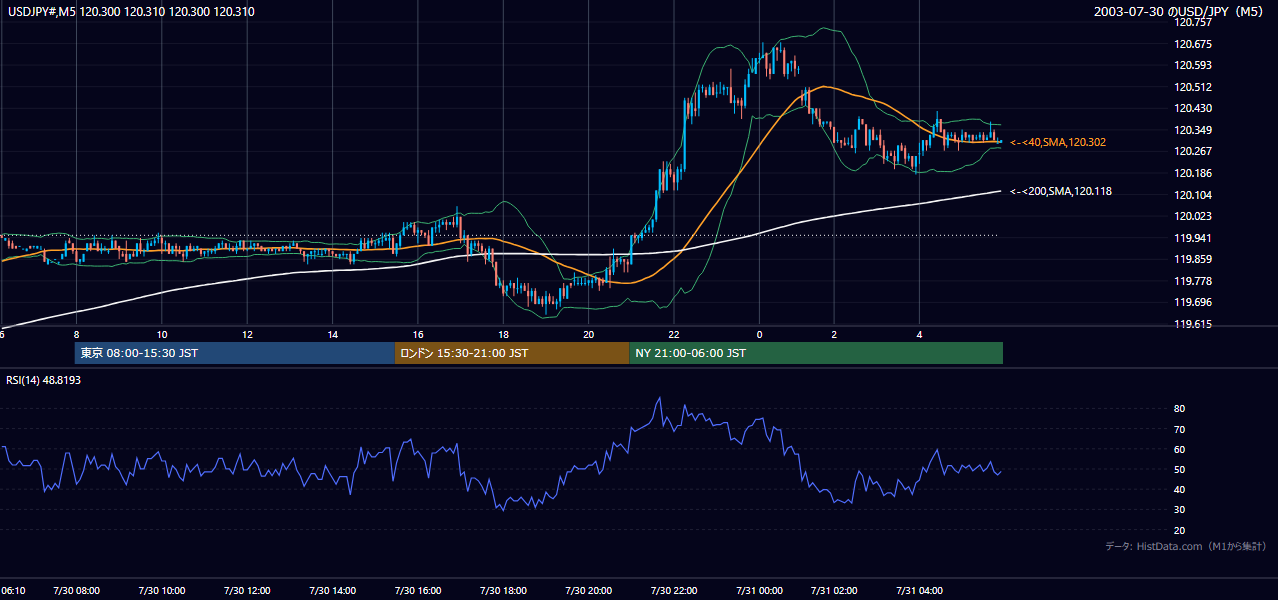Screen dimensions: 1278x600
Task: Click the <-<200,SMA,120.118 indicator label
Action: 1061,191
